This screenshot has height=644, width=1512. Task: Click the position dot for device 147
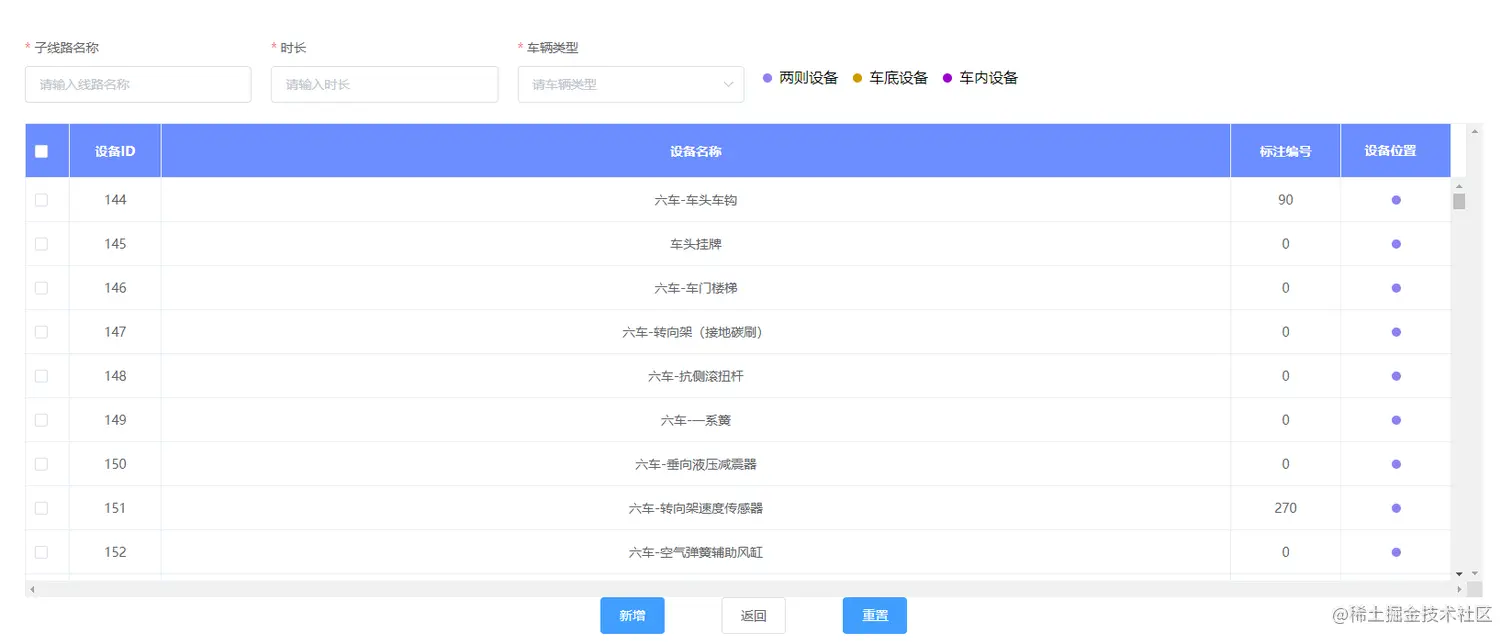pos(1396,332)
